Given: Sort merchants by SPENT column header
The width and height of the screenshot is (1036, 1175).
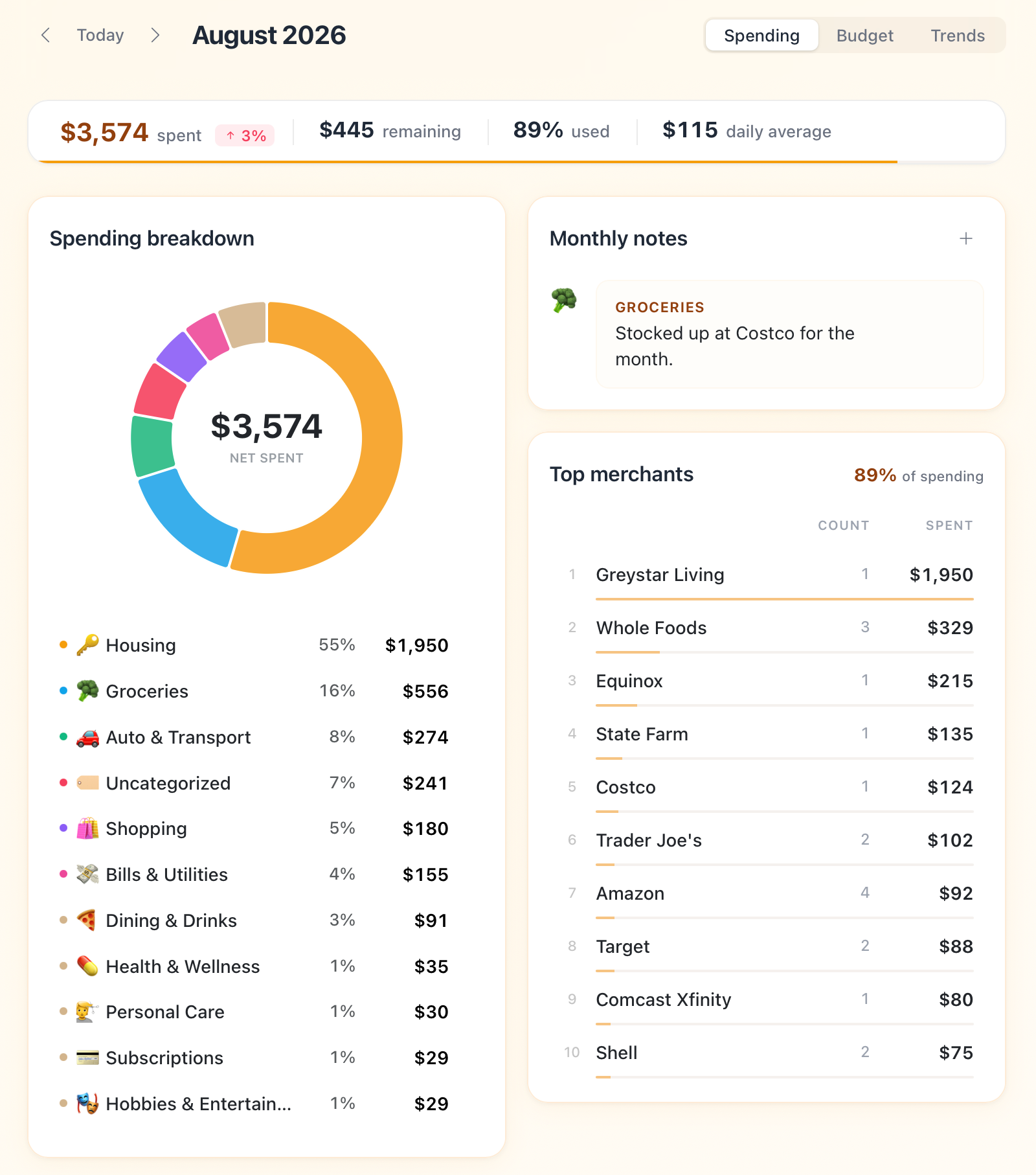Looking at the screenshot, I should [x=949, y=525].
